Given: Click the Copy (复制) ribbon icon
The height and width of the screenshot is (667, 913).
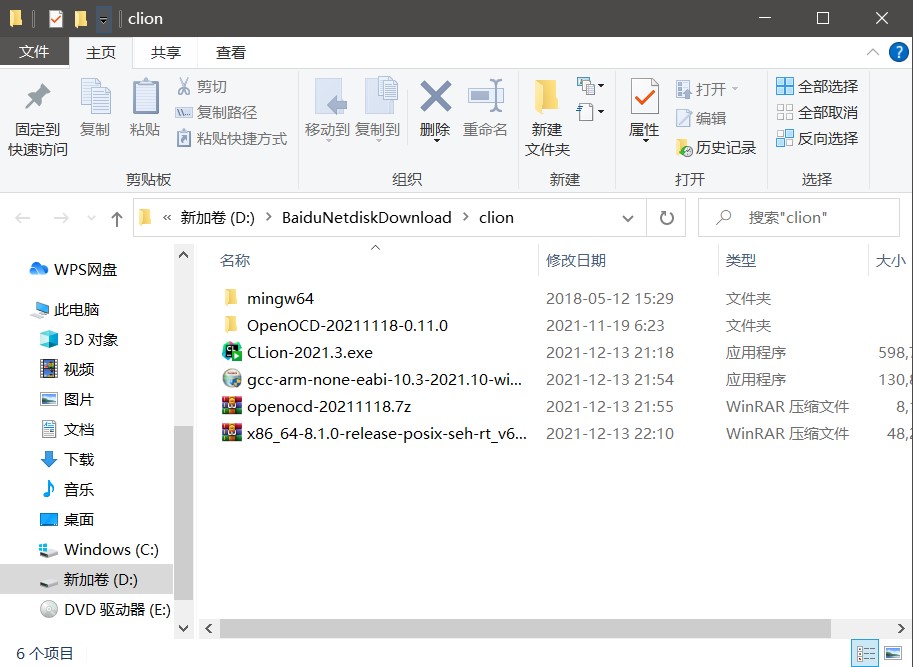Looking at the screenshot, I should 95,97.
